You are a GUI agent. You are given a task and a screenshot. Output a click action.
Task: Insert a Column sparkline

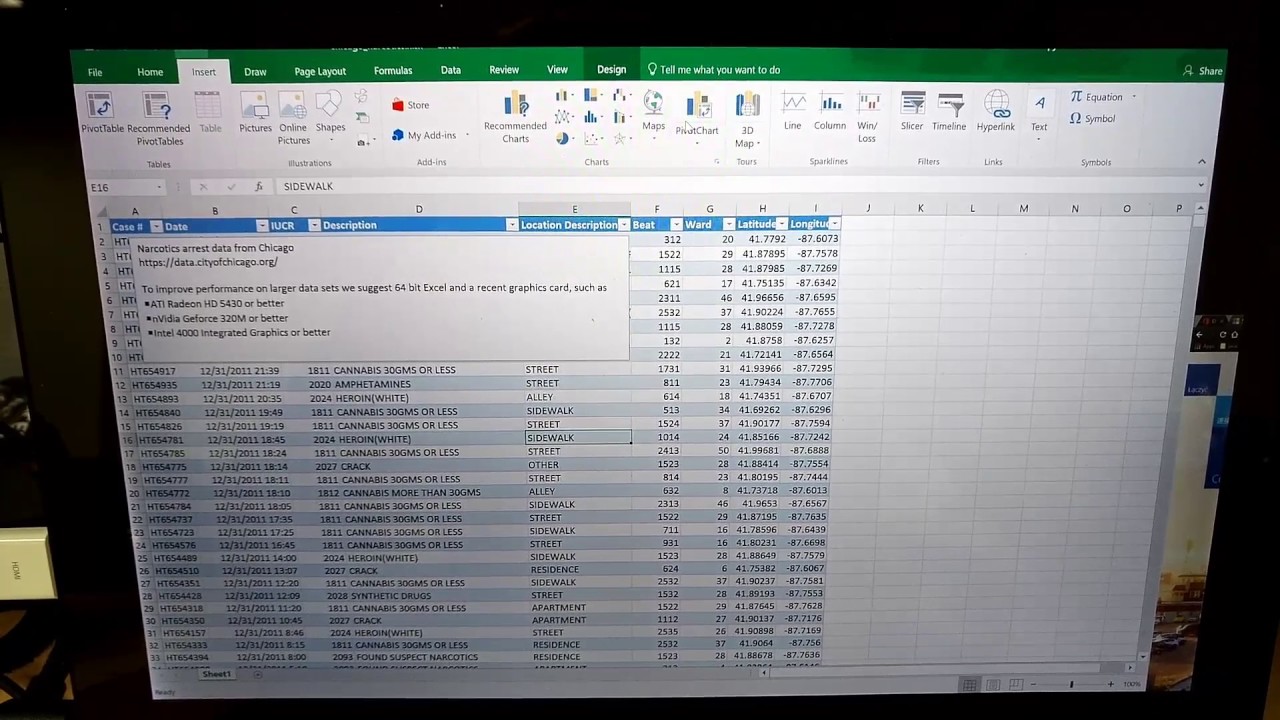point(830,112)
